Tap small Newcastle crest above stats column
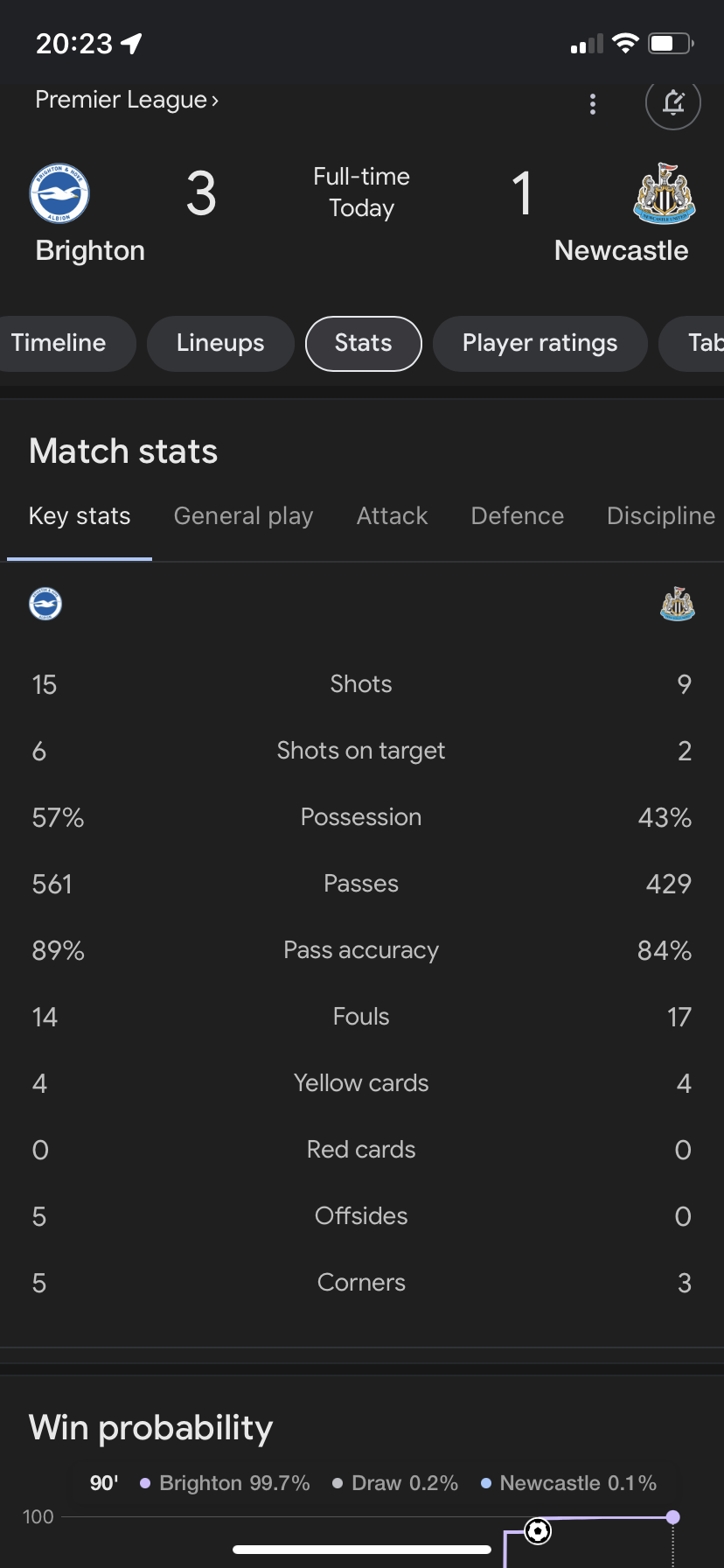Image resolution: width=724 pixels, height=1568 pixels. coord(678,604)
